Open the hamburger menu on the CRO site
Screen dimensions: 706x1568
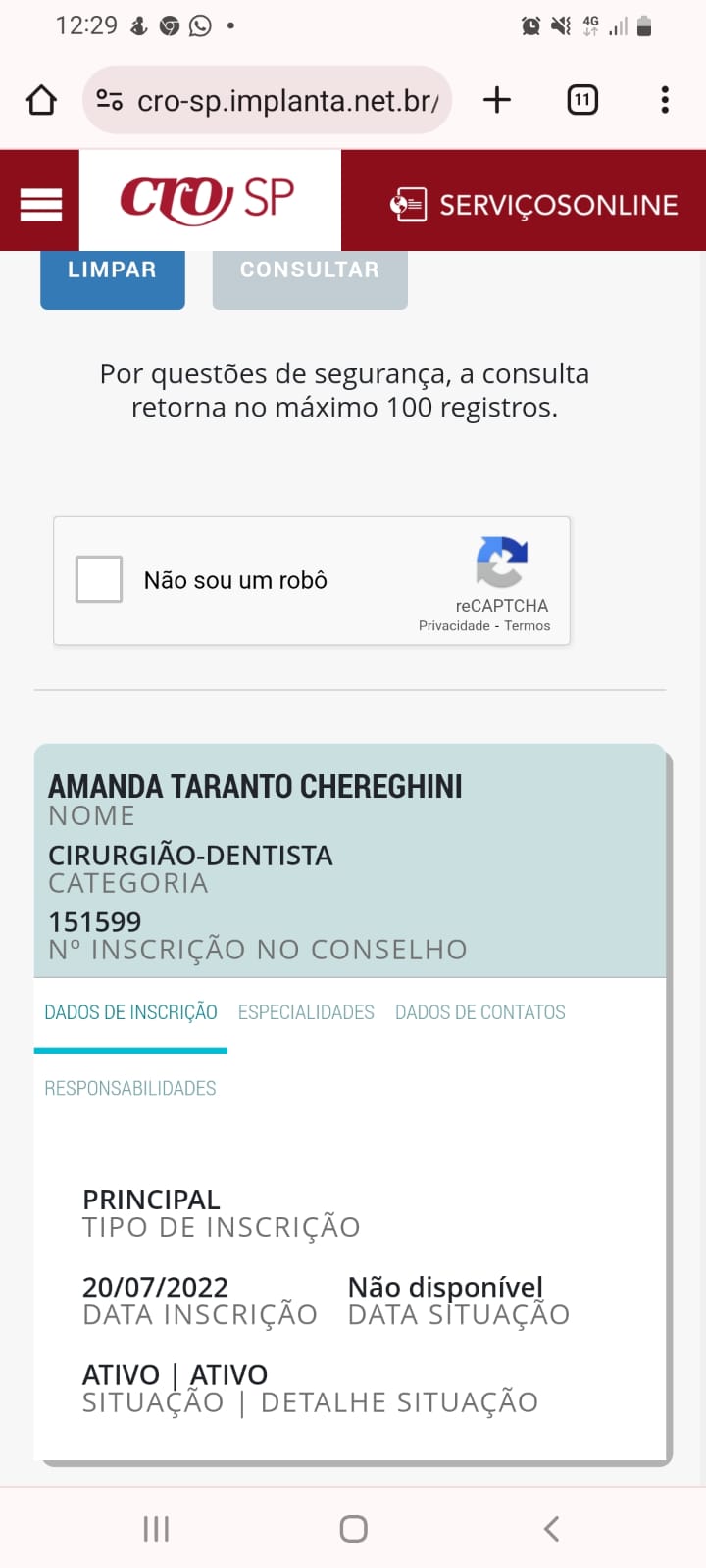pyautogui.click(x=40, y=204)
